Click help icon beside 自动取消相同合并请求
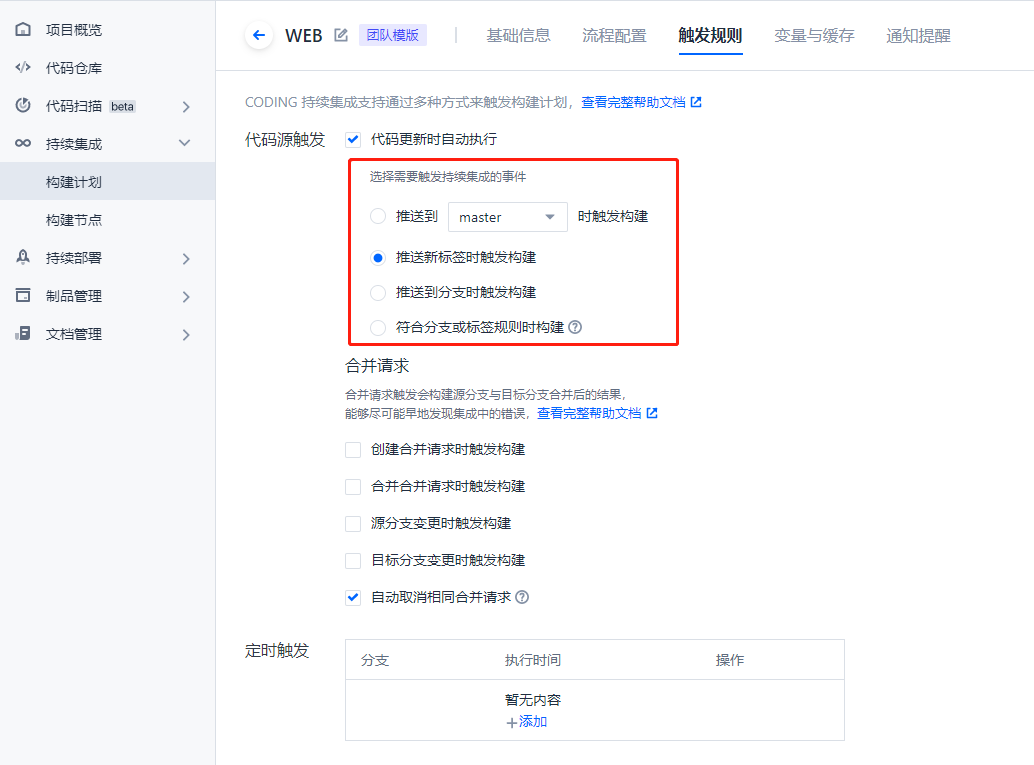Image resolution: width=1034 pixels, height=765 pixels. [522, 598]
